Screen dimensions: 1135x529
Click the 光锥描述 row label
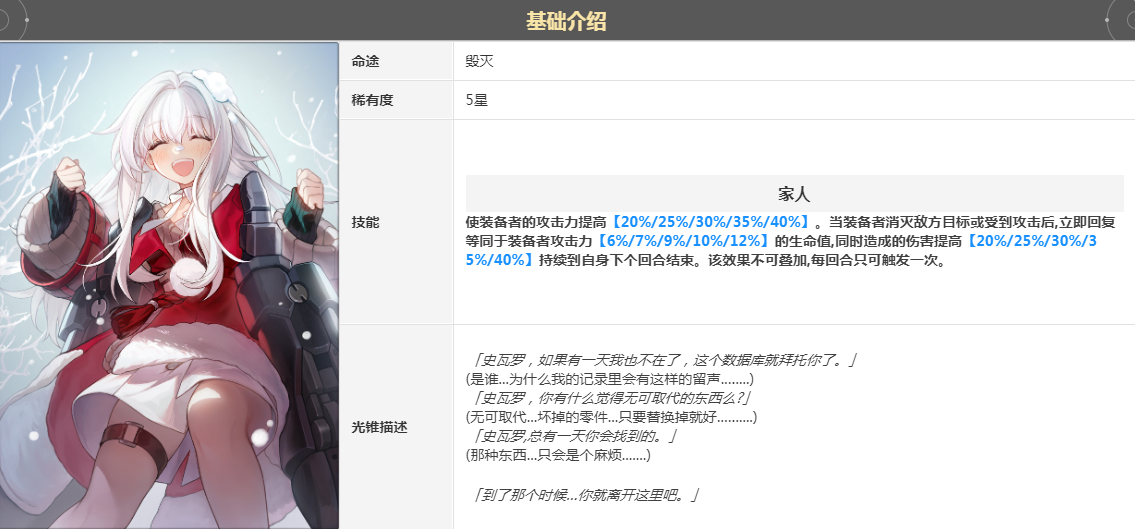tap(379, 427)
